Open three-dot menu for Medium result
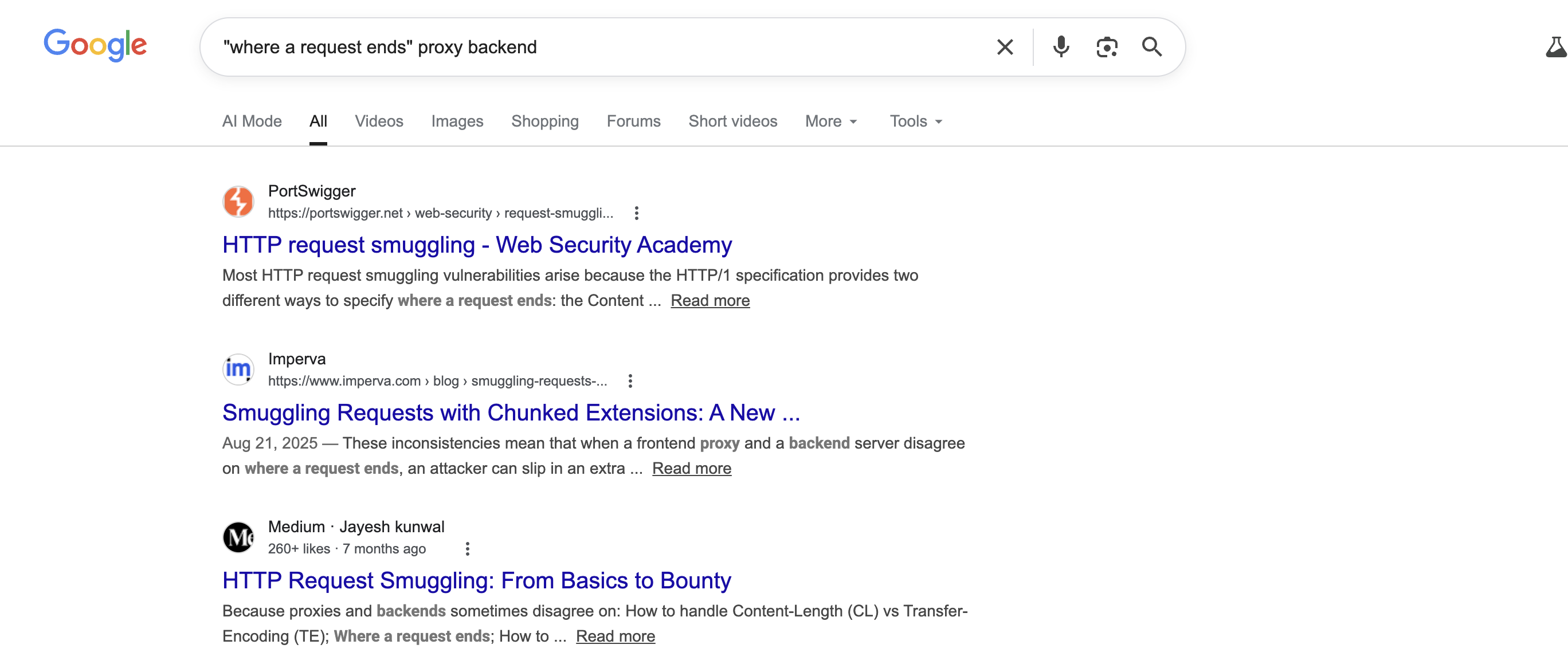The height and width of the screenshot is (668, 1568). coord(467,549)
